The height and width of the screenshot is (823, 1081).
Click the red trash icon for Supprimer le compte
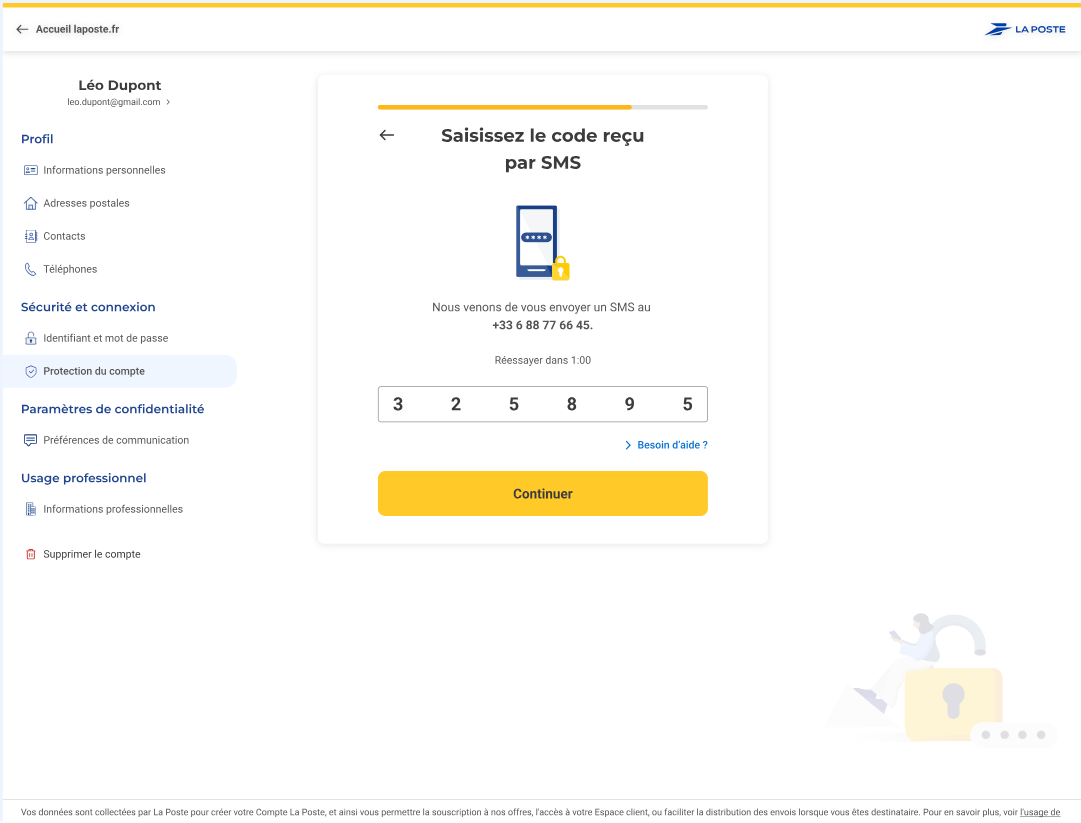[31, 554]
